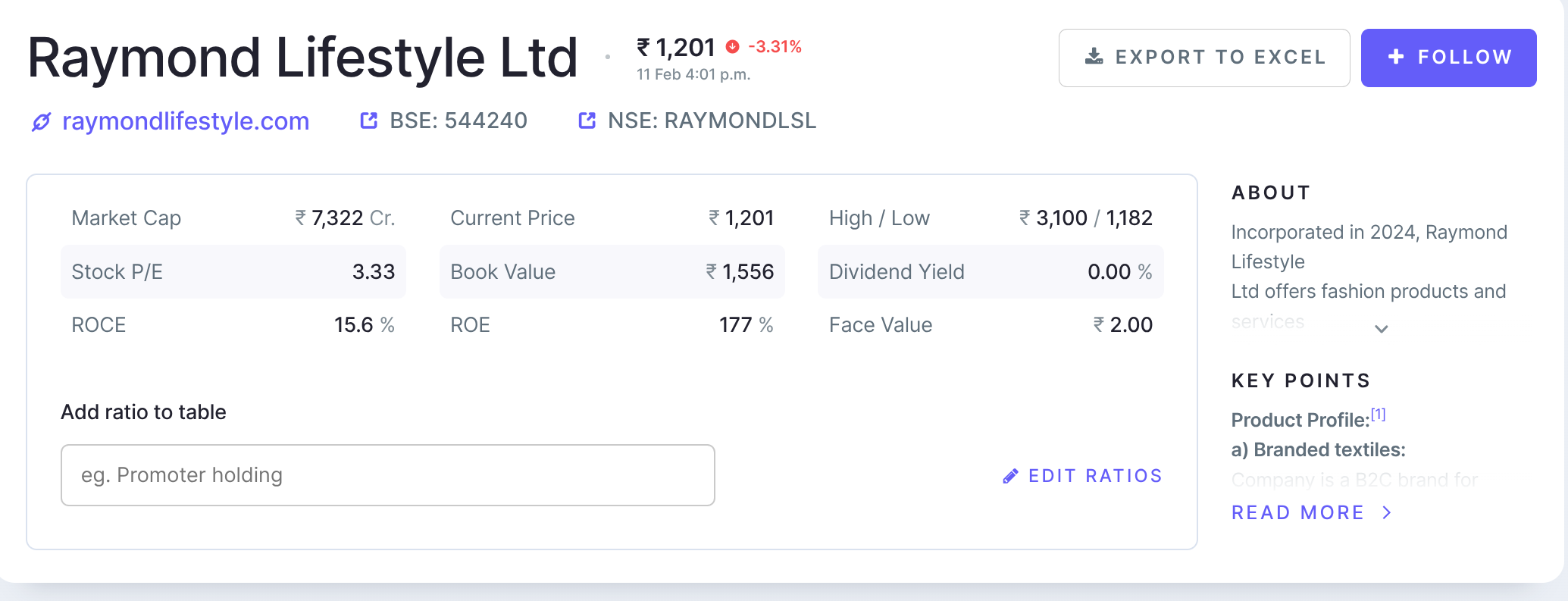The height and width of the screenshot is (601, 1568).
Task: Click the external link icon beside NSE
Action: (x=587, y=121)
